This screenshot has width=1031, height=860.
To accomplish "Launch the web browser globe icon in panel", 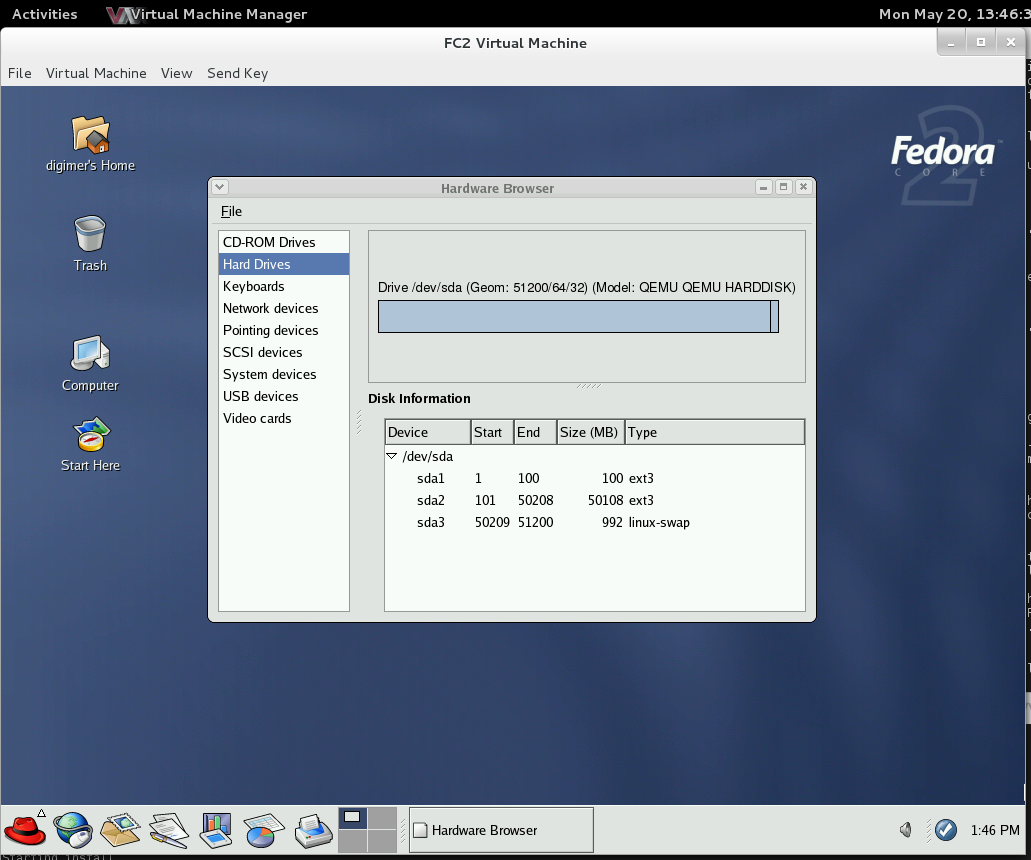I will click(x=73, y=830).
